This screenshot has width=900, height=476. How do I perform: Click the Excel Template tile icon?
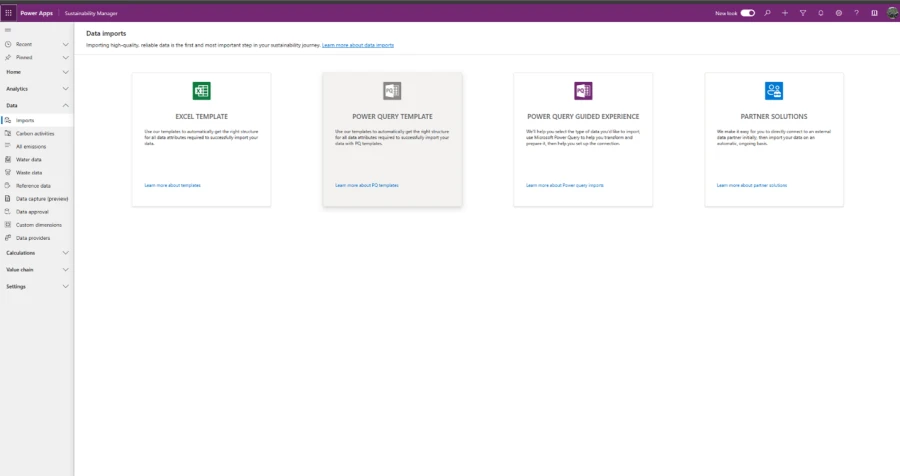click(201, 91)
